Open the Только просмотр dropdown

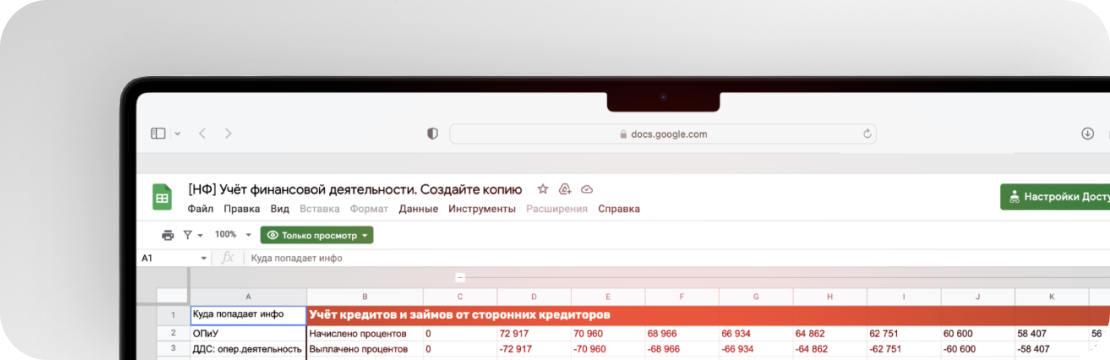click(x=316, y=236)
